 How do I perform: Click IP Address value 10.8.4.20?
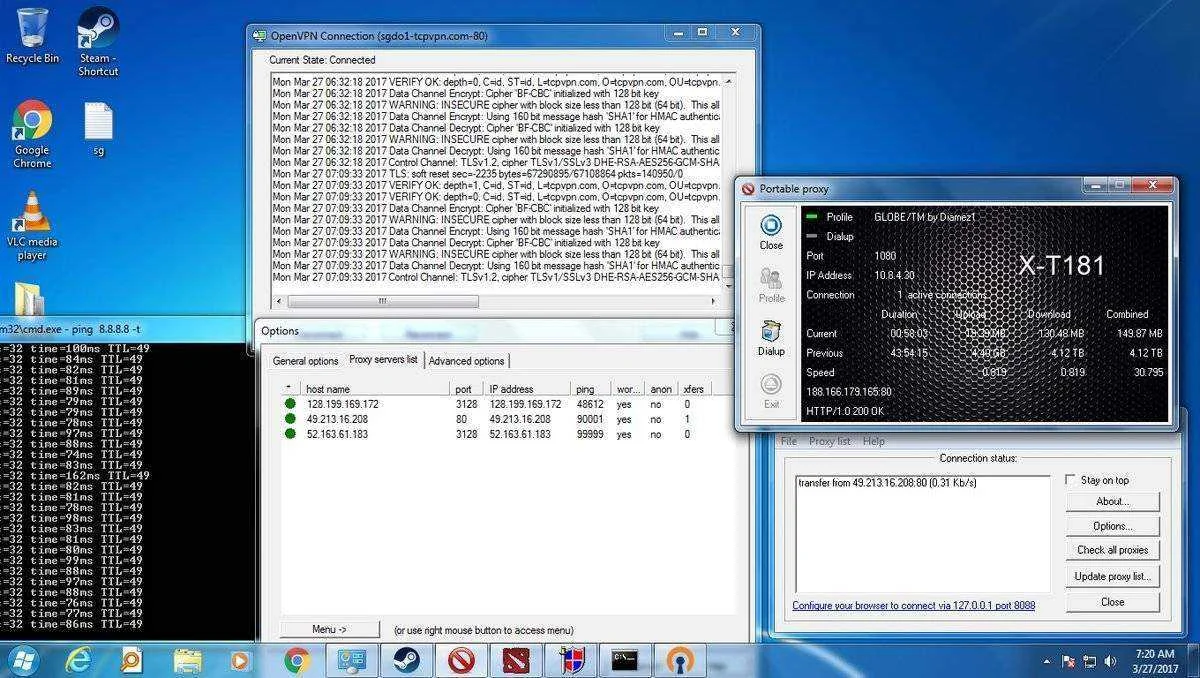click(894, 275)
